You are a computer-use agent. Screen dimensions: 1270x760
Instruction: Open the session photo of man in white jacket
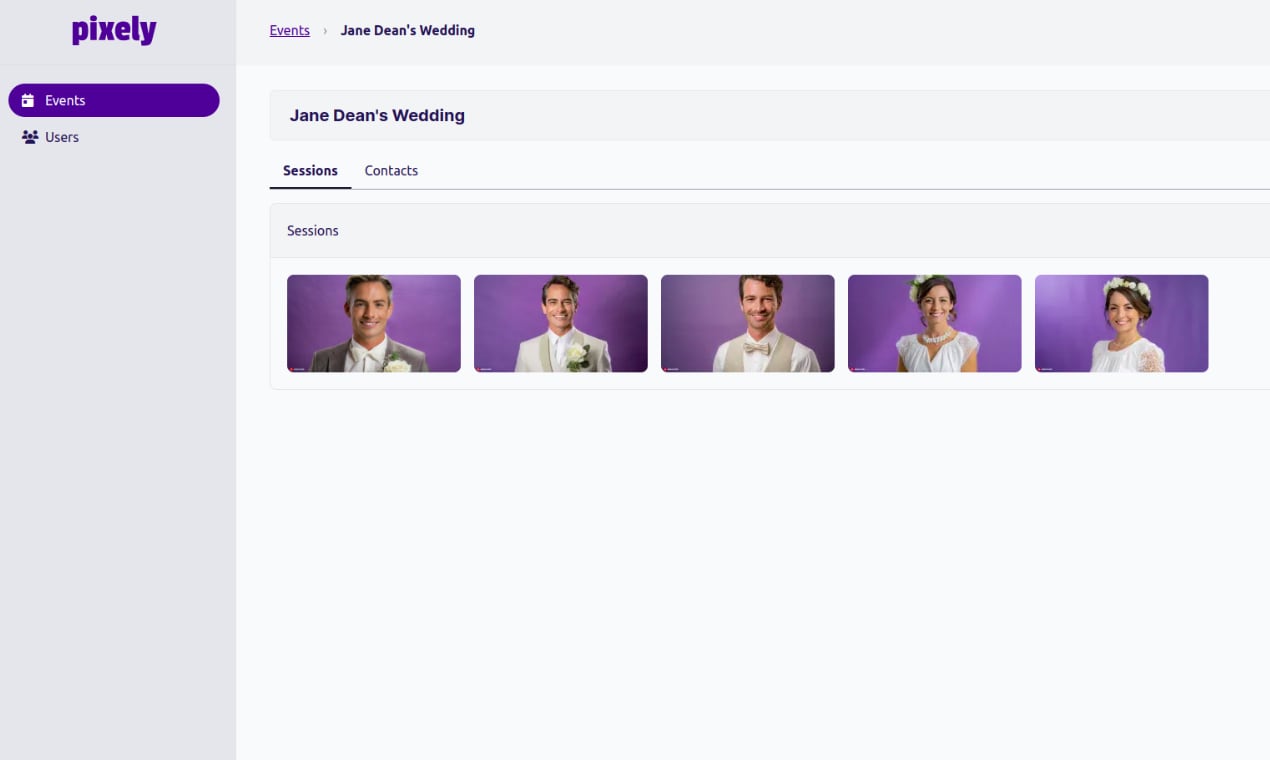[x=561, y=324]
